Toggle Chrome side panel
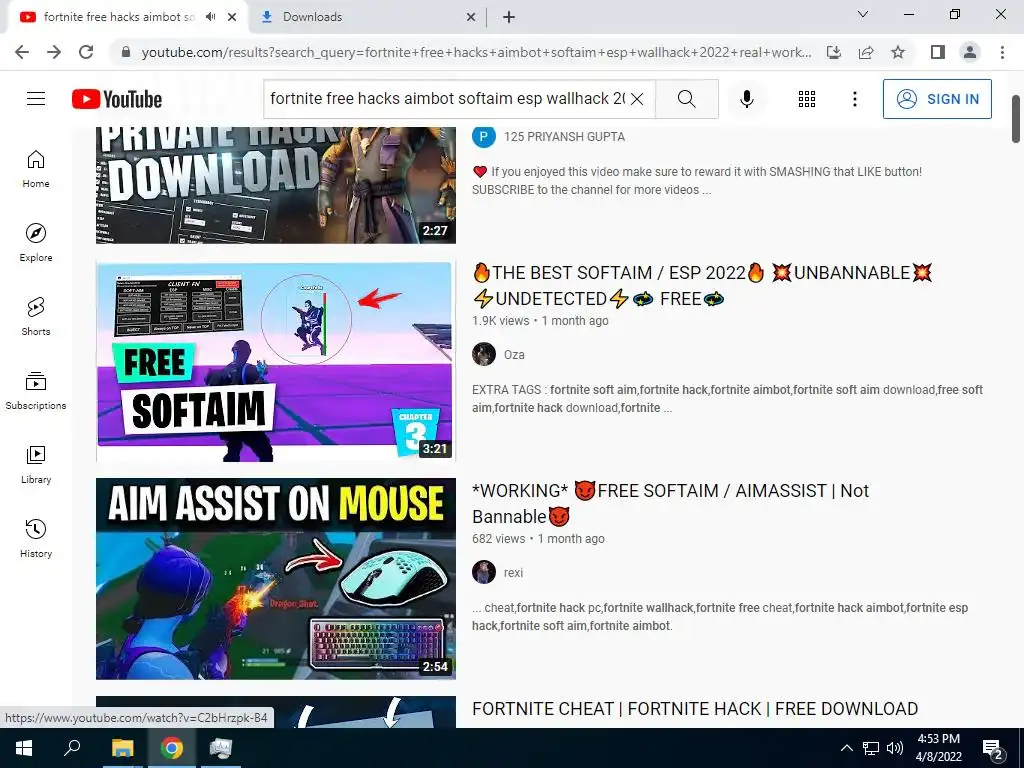The image size is (1024, 768). [x=938, y=52]
